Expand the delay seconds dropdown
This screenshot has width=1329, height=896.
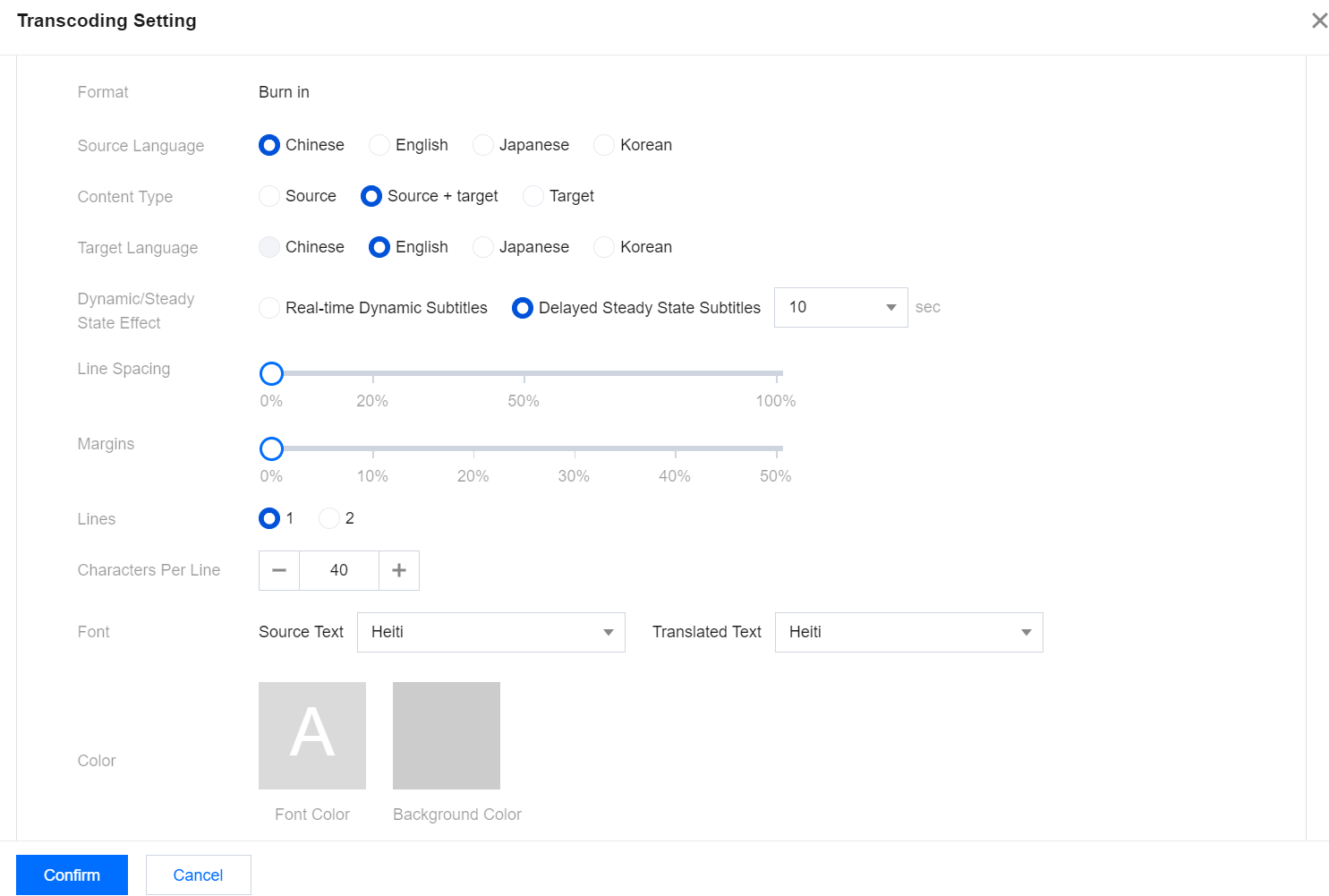pyautogui.click(x=840, y=307)
